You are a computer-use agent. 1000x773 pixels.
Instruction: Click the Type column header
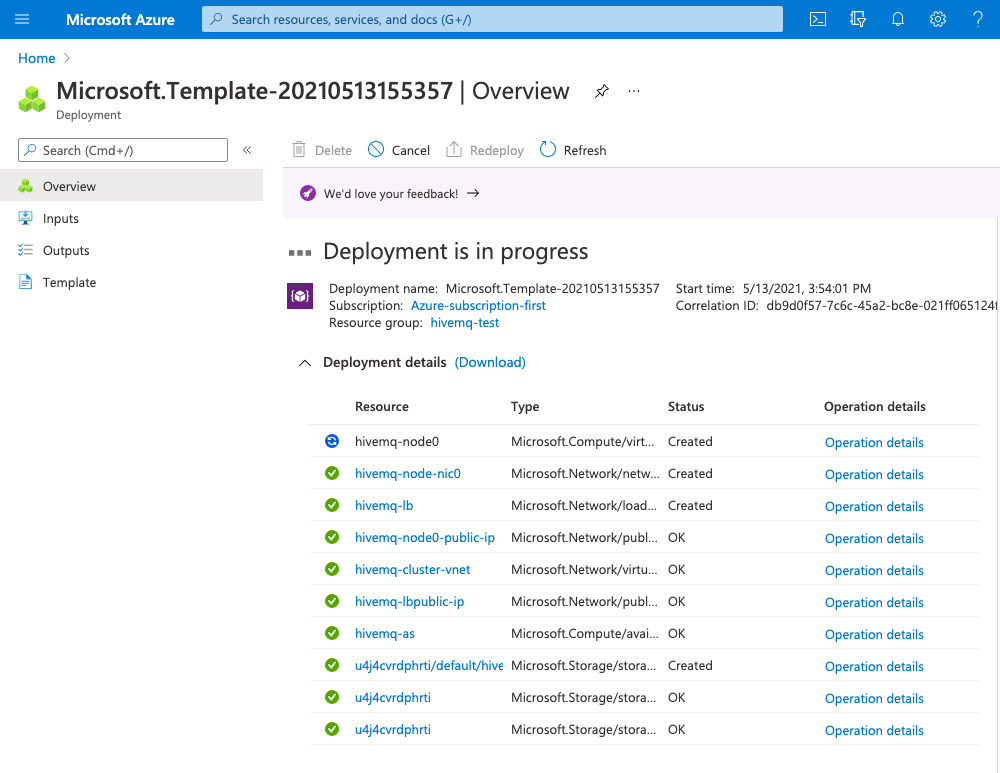(x=525, y=407)
